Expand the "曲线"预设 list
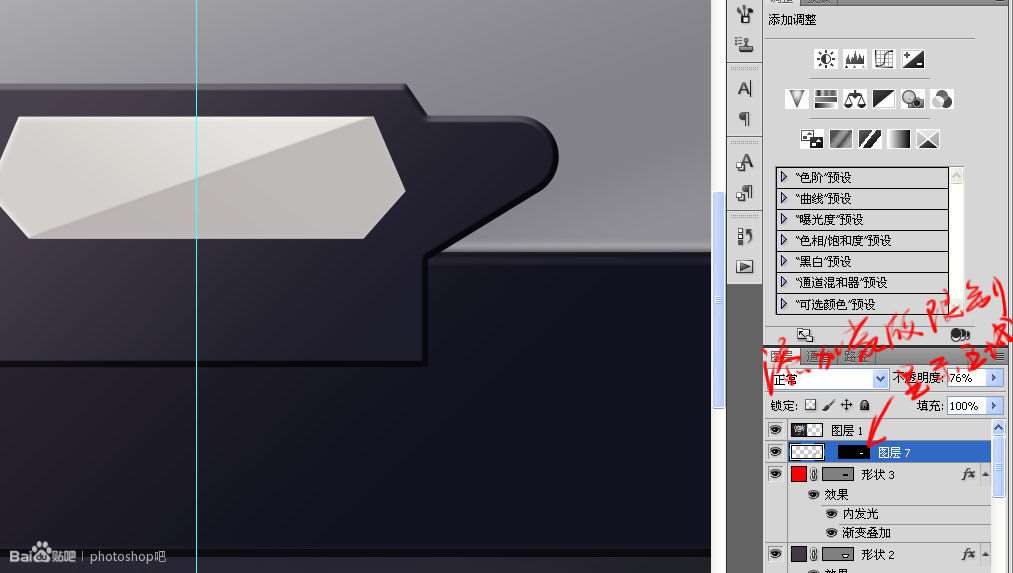 click(784, 198)
